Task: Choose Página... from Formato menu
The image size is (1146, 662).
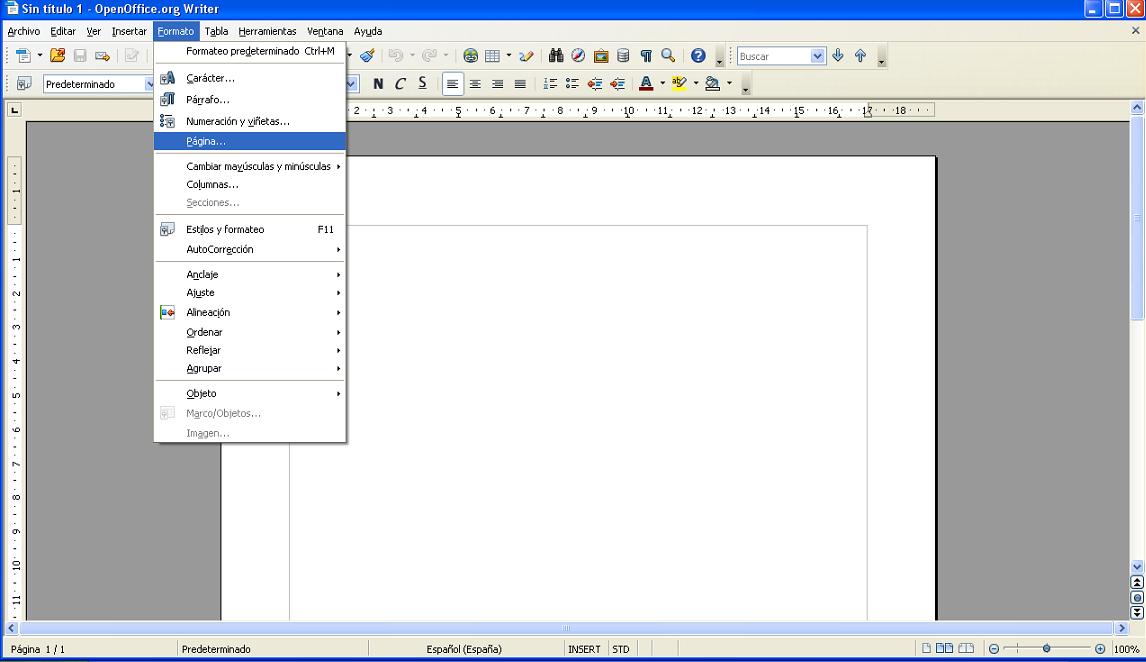Action: pyautogui.click(x=249, y=141)
